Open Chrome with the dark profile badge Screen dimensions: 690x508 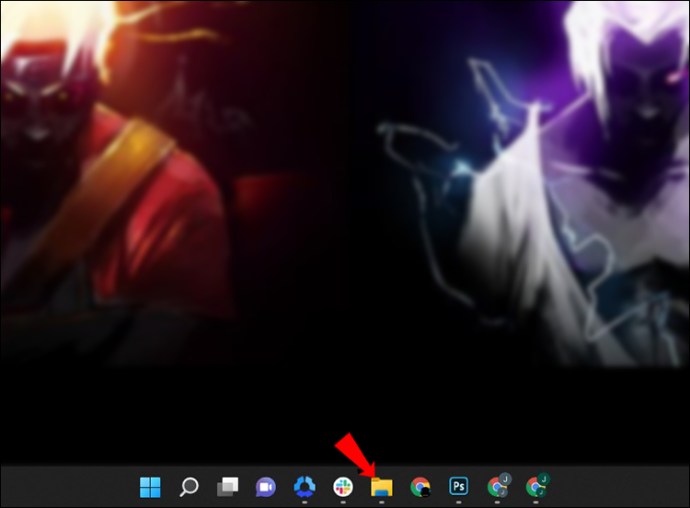420,487
